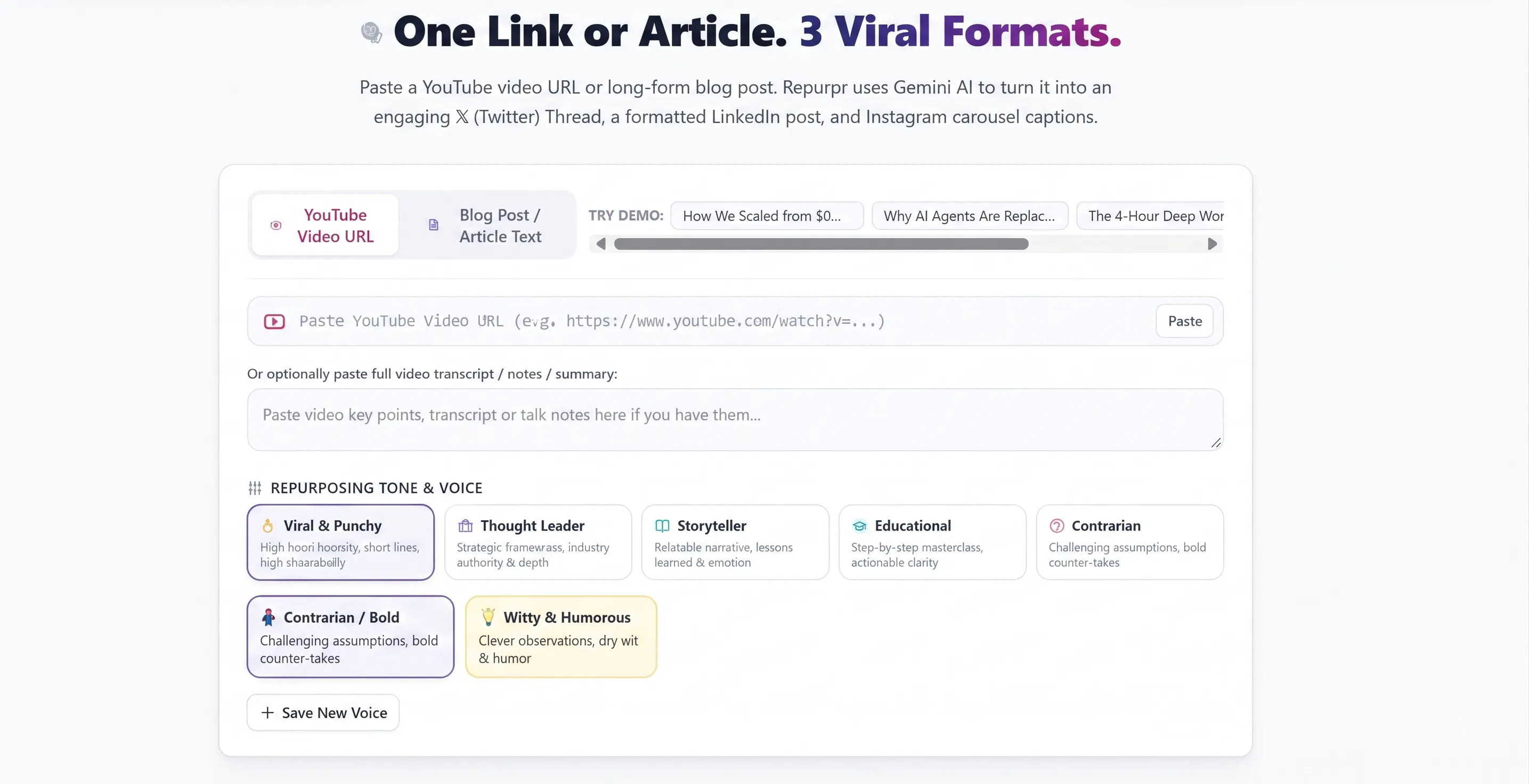Image resolution: width=1529 pixels, height=784 pixels.
Task: Click the demo list scroll-right arrow
Action: coord(1212,244)
